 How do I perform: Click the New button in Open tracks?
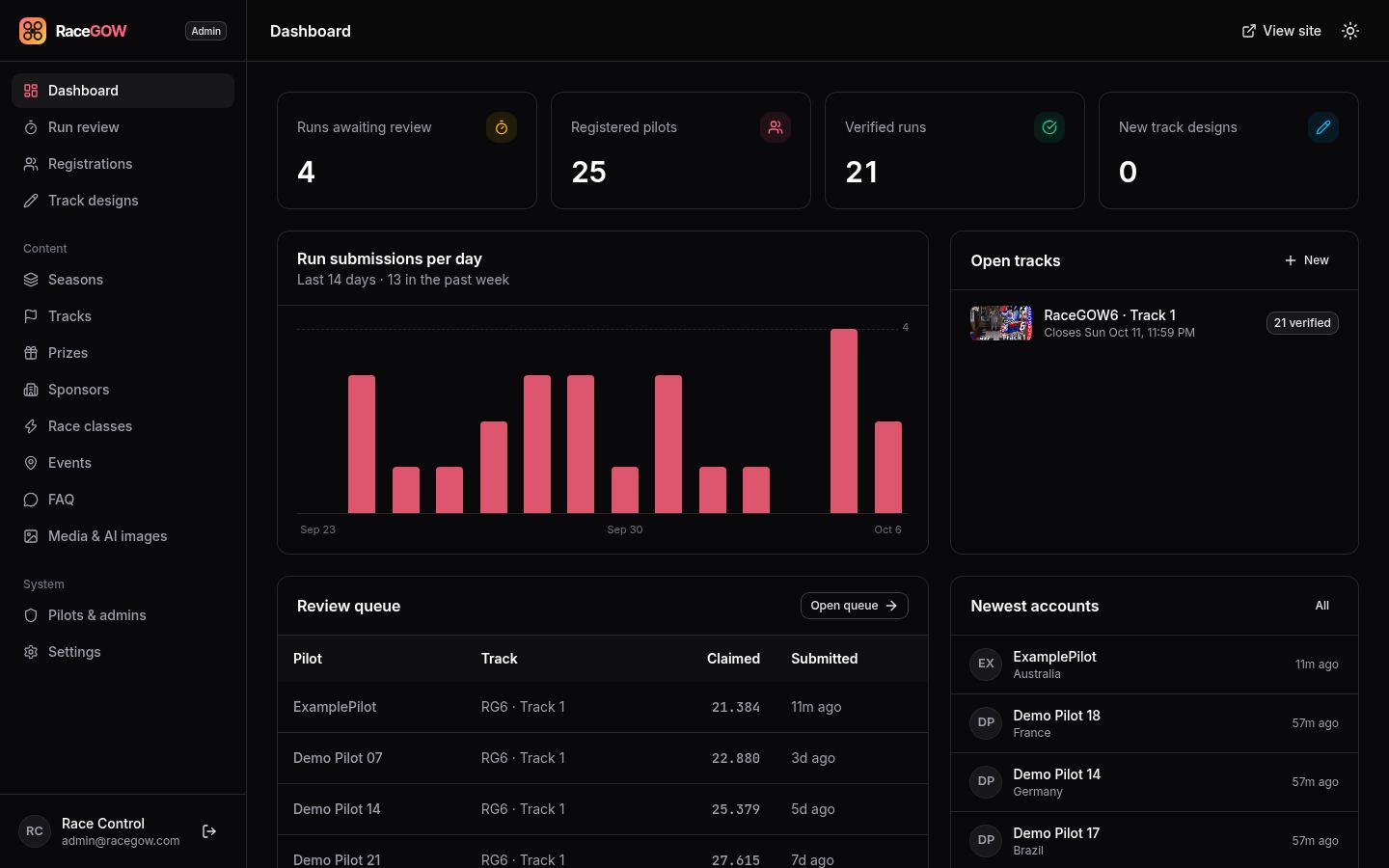coord(1307,260)
